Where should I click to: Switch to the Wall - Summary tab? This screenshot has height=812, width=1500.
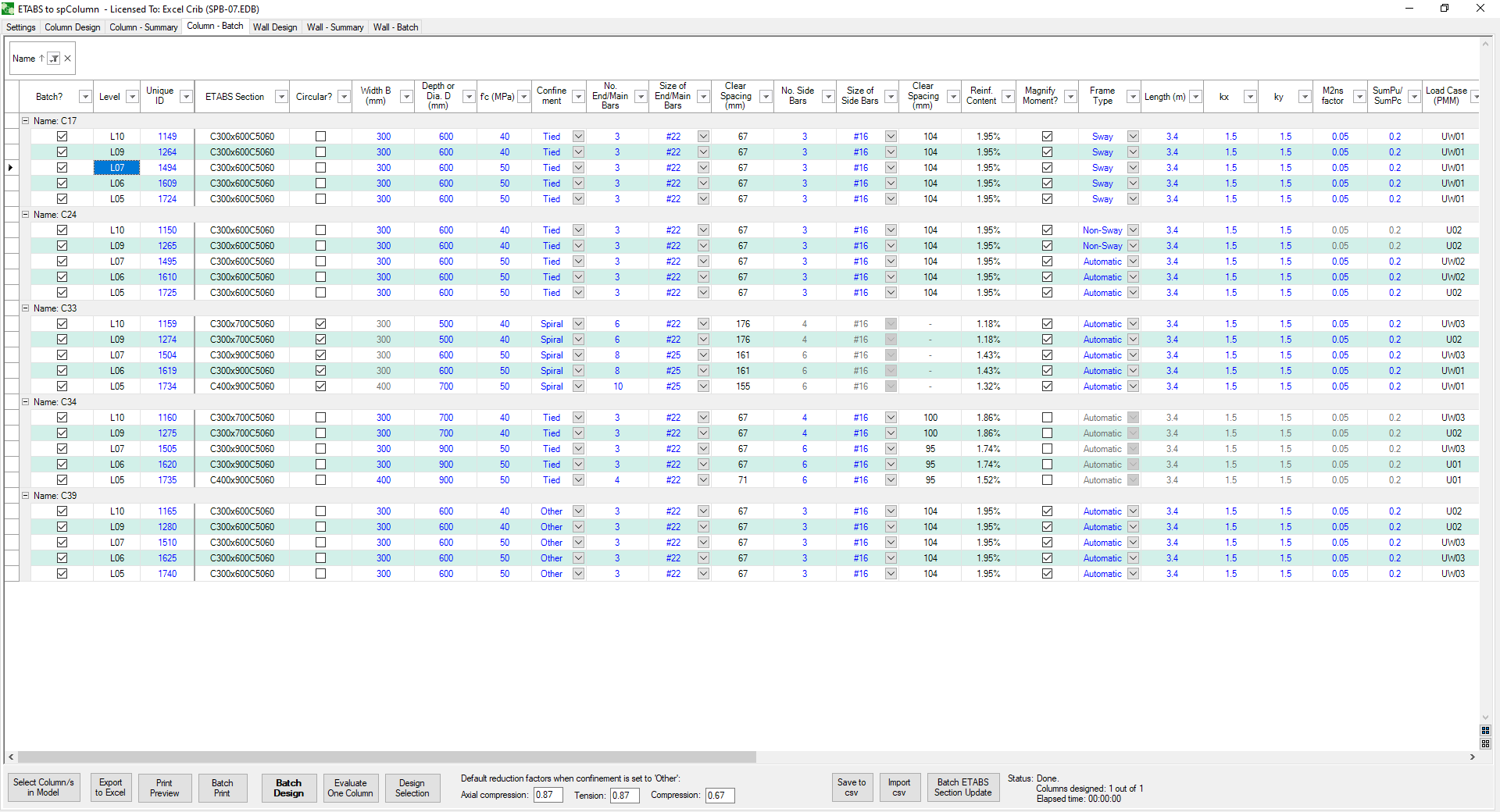[x=334, y=27]
